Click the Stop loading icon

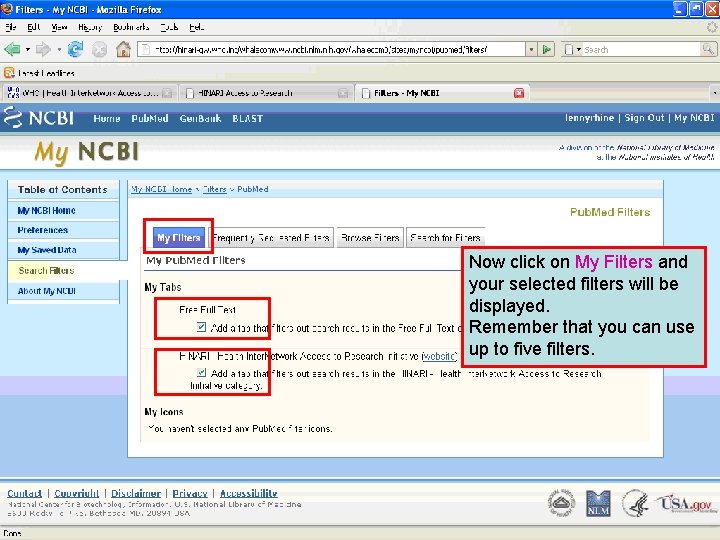pos(99,50)
